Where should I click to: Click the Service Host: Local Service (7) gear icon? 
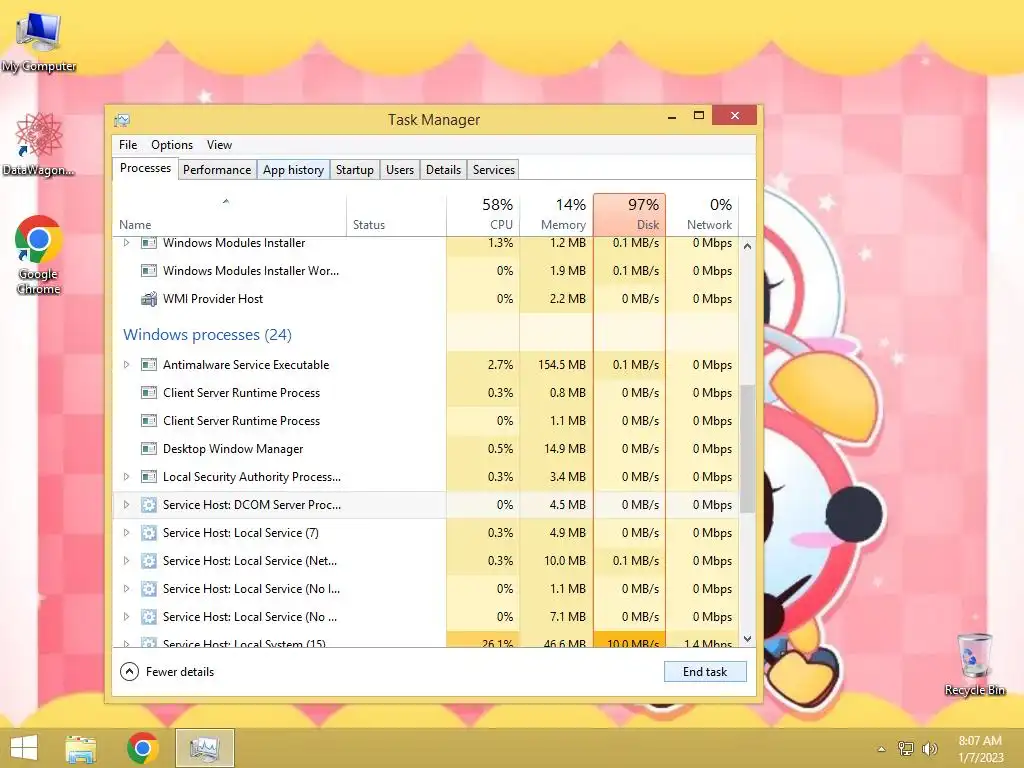coord(149,533)
